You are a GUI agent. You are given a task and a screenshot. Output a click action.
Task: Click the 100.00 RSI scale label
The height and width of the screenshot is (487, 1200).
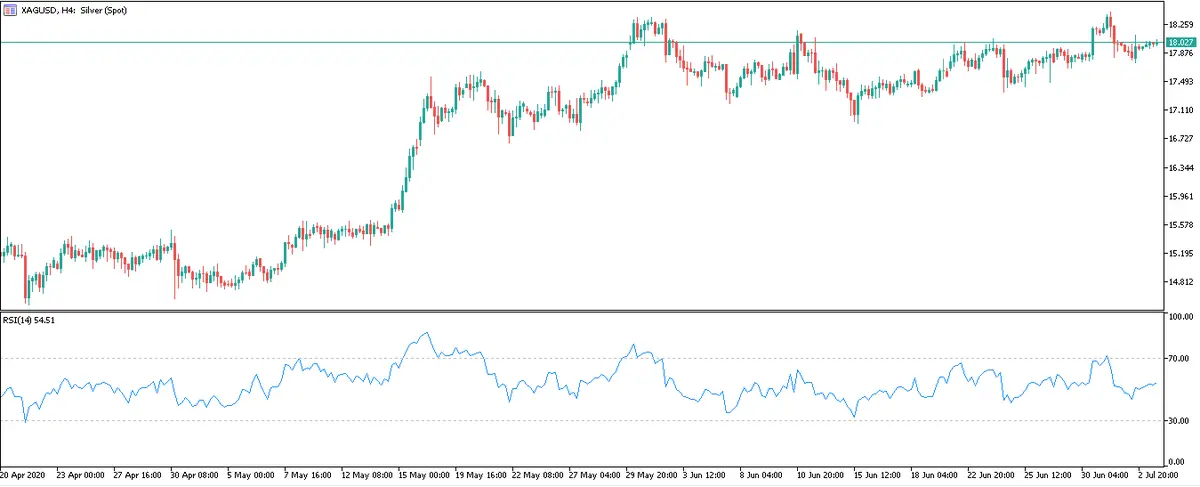point(1181,317)
